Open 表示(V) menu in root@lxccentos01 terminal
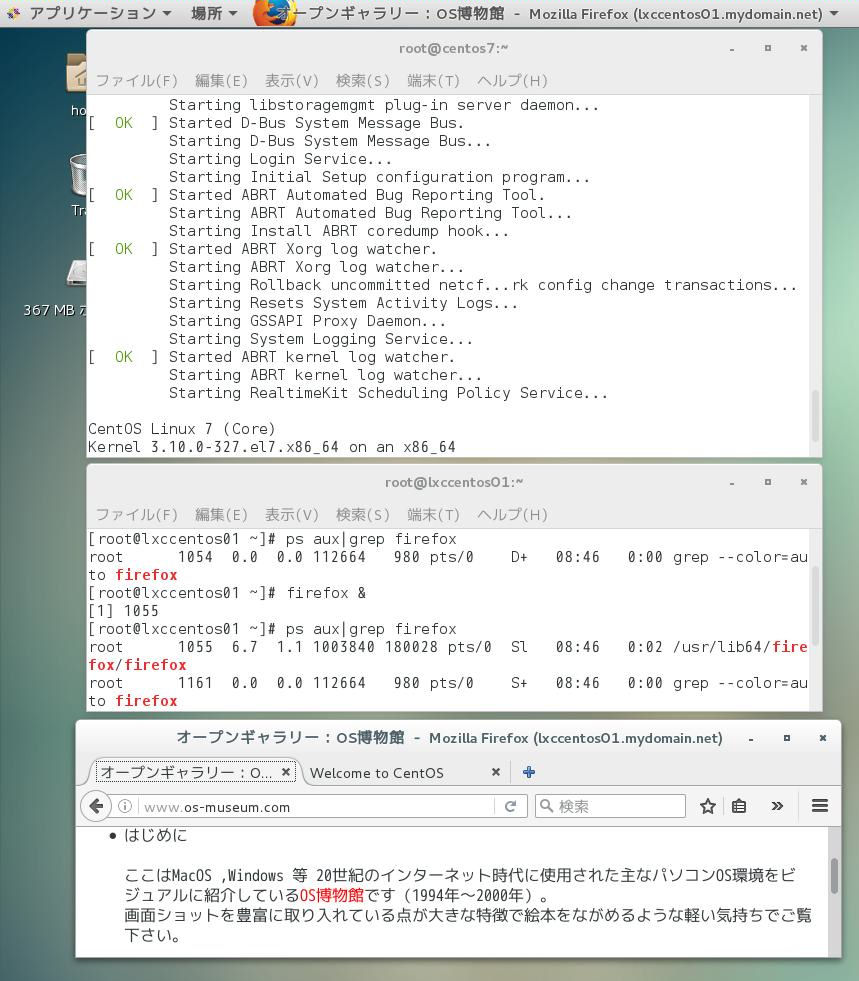Screen dimensions: 859x981 [x=292, y=515]
